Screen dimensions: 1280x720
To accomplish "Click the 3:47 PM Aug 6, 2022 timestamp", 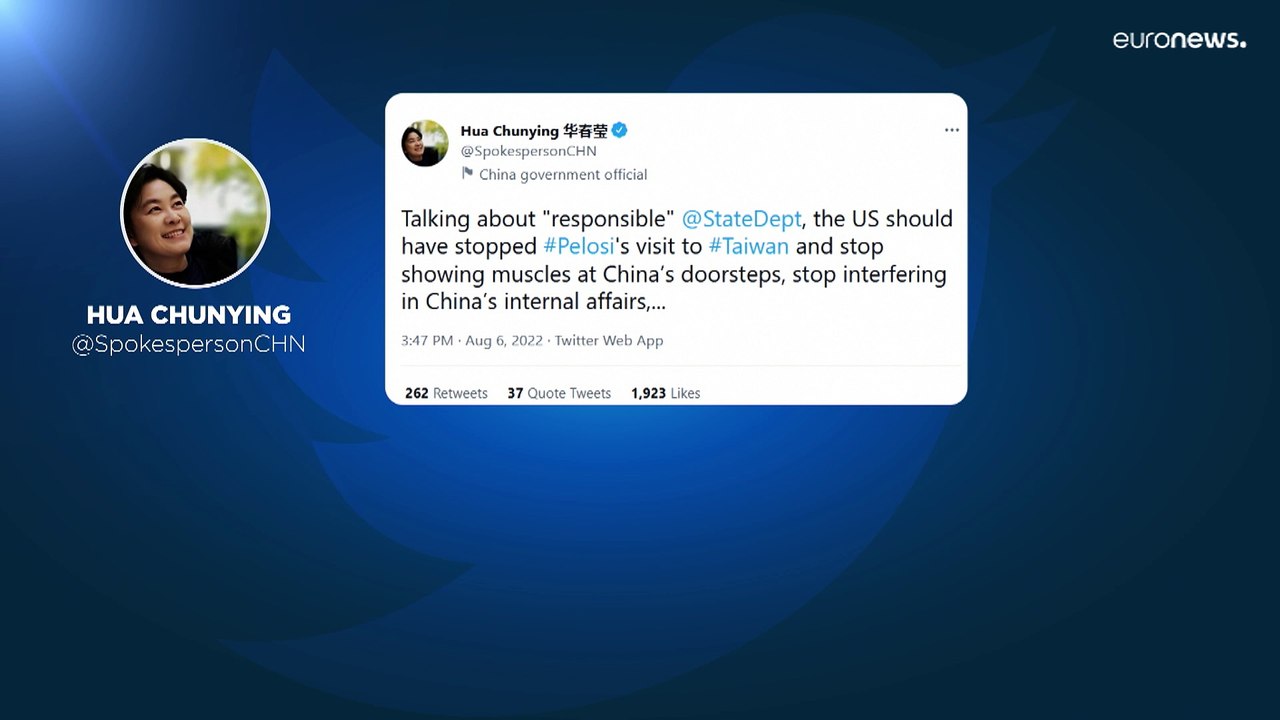I will click(472, 341).
